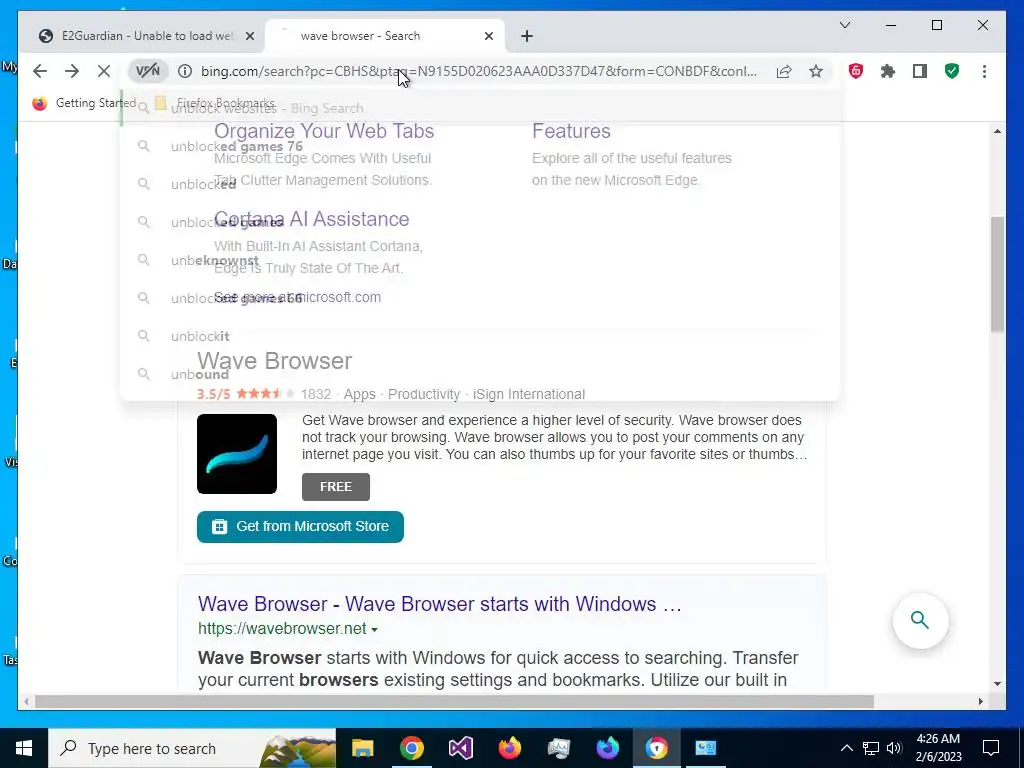Go forward with the forward arrow
This screenshot has width=1024, height=768.
(x=72, y=71)
